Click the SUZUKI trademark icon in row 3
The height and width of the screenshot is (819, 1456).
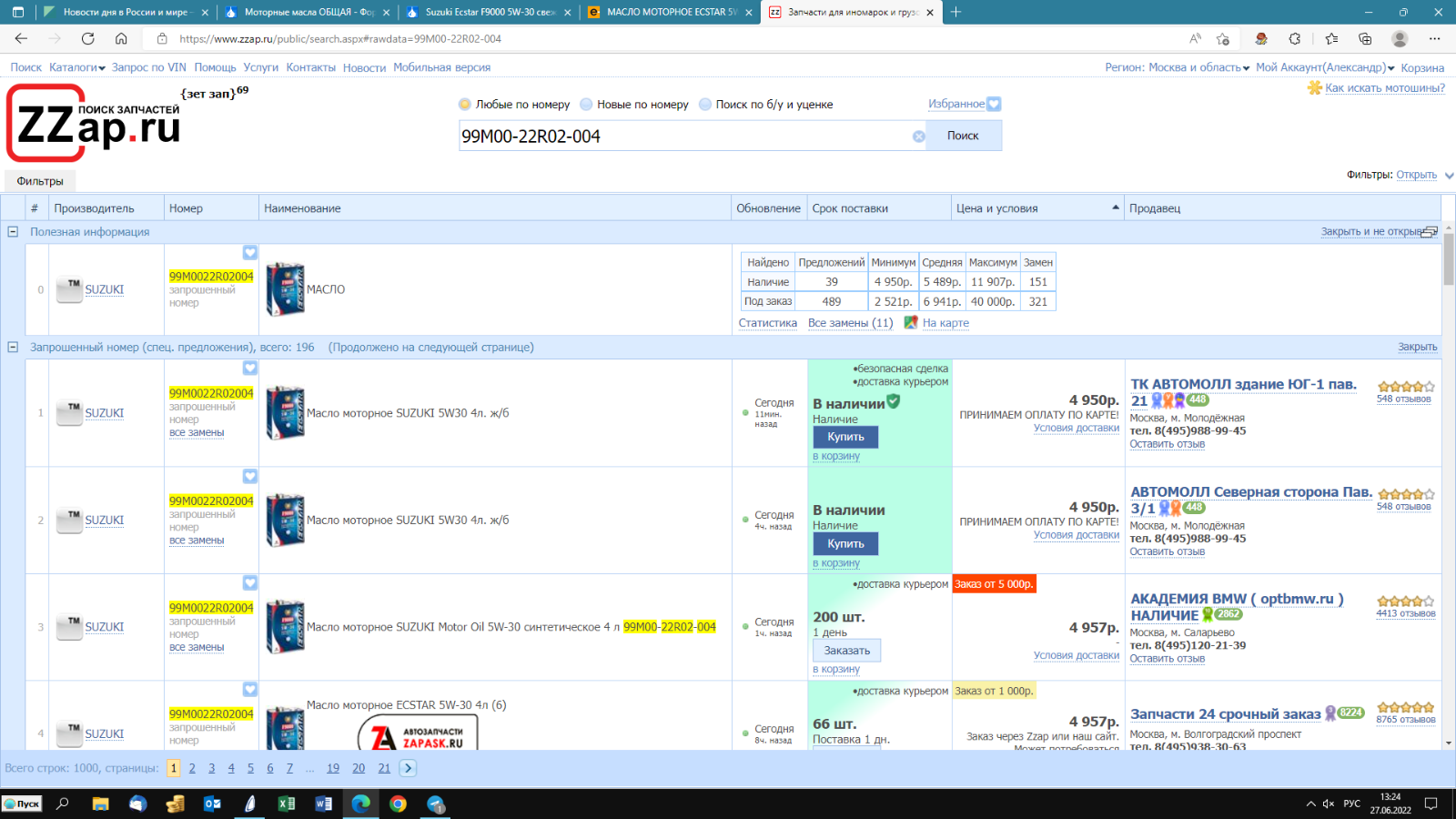point(70,627)
